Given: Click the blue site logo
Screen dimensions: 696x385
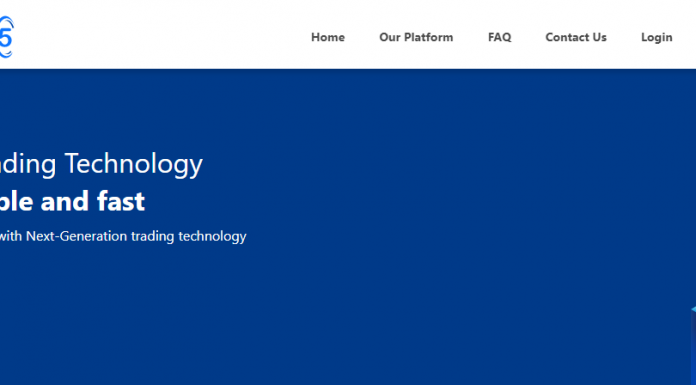Looking at the screenshot, I should 7,37.
